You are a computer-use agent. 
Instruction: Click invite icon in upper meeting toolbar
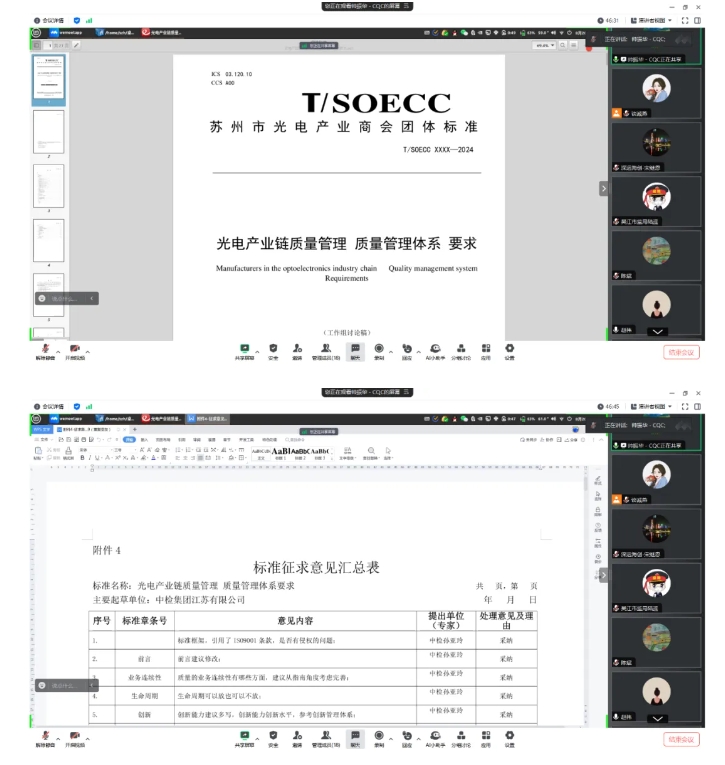coord(297,348)
